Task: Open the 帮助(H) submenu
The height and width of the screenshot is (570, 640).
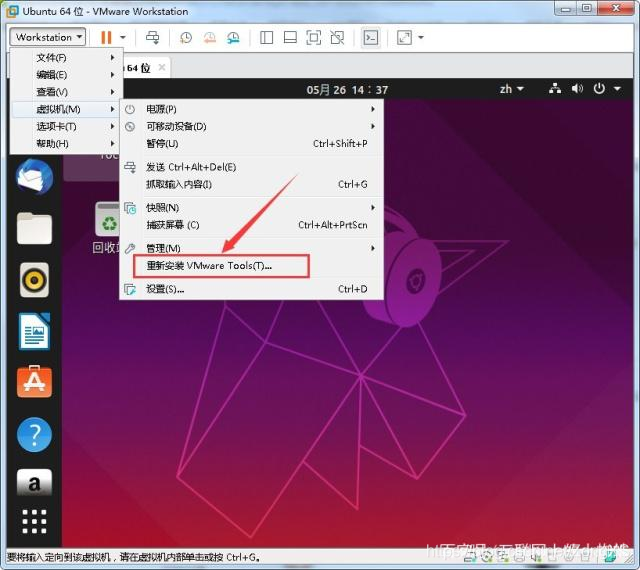Action: [x=67, y=144]
